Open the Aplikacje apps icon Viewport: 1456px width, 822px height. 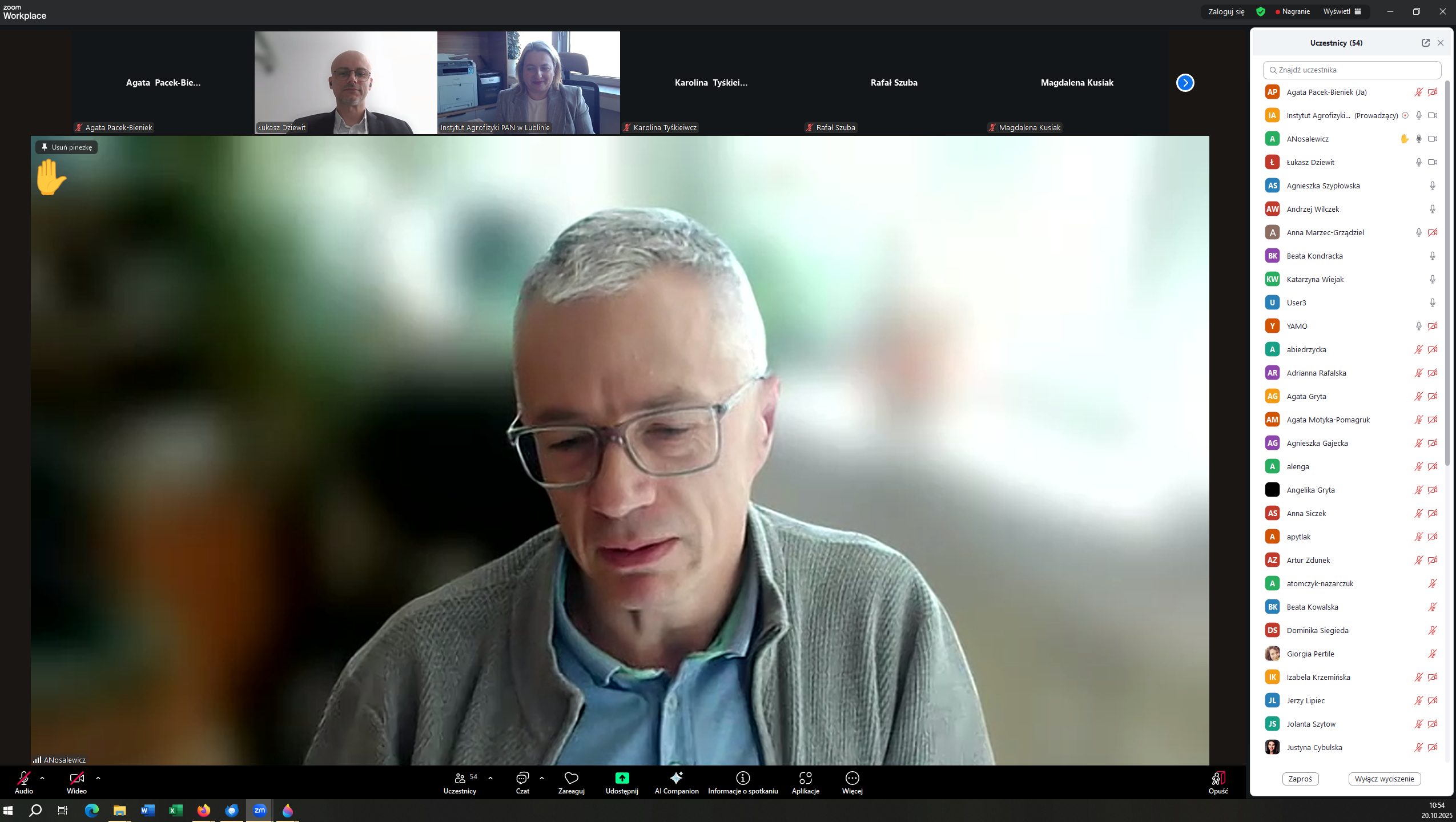coord(805,778)
